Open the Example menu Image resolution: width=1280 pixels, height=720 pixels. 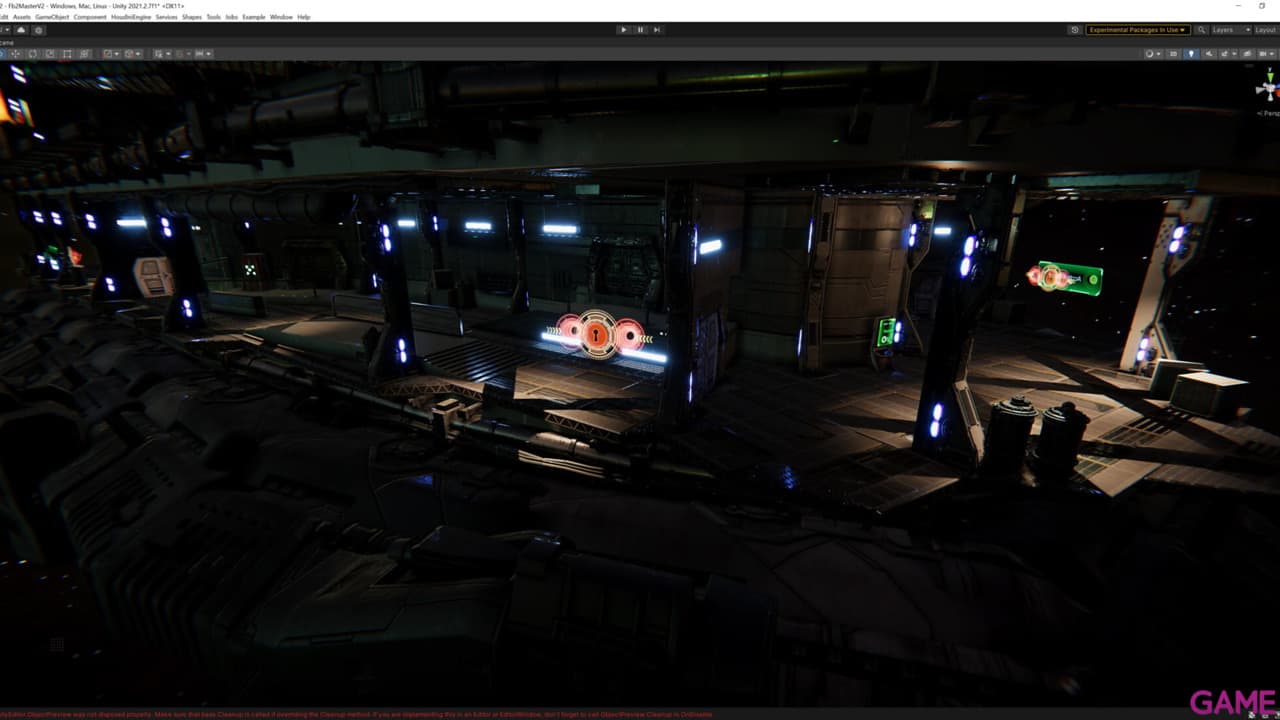[254, 17]
